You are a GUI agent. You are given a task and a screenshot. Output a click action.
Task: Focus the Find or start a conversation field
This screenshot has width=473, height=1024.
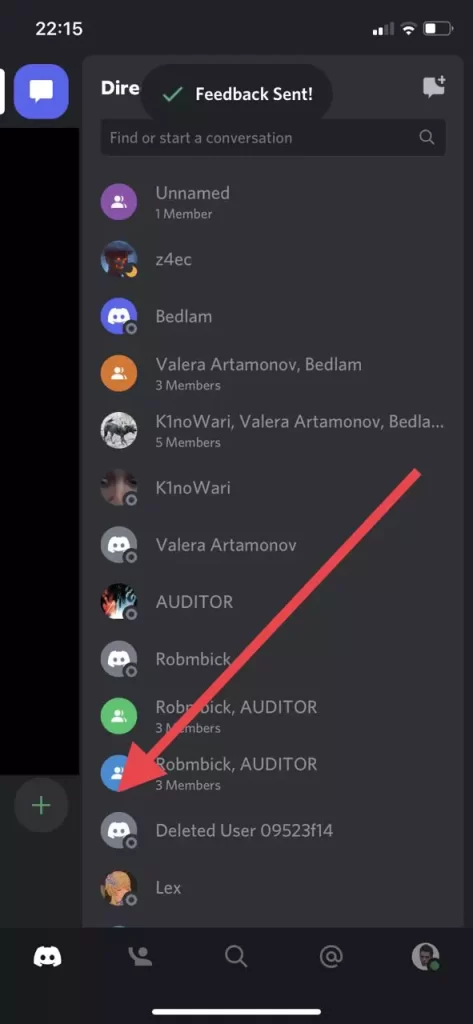(x=273, y=137)
